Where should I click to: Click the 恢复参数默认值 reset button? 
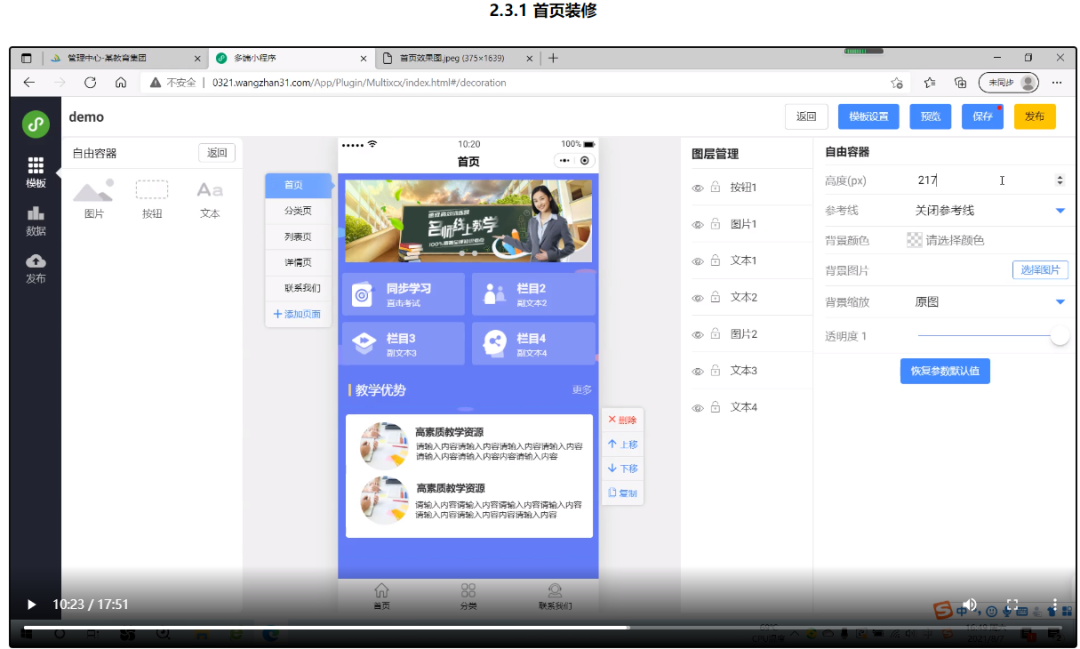tap(944, 371)
